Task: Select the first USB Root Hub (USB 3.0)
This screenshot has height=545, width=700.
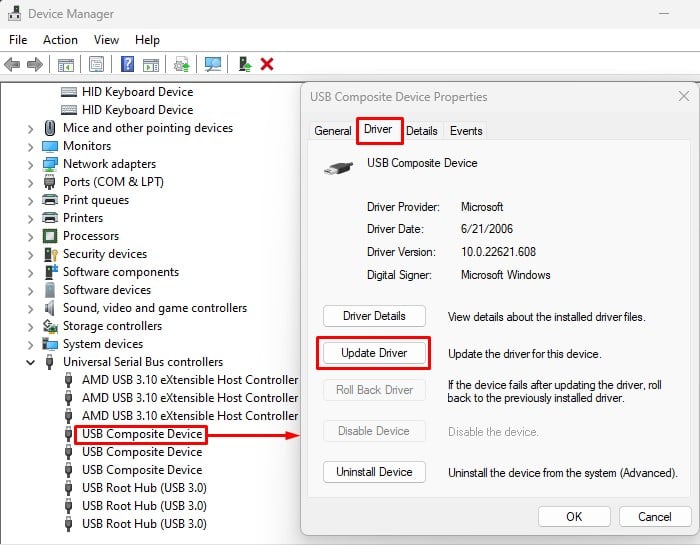Action: (144, 488)
